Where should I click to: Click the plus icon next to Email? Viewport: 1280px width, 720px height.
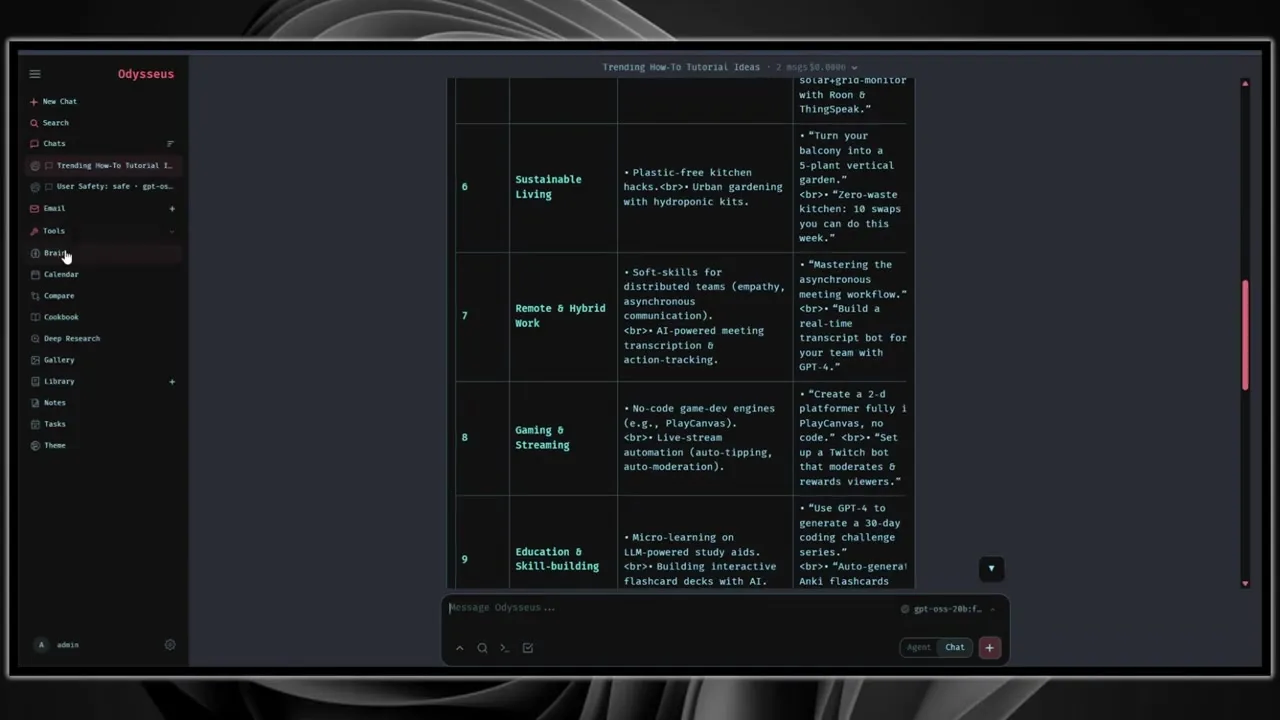point(172,209)
